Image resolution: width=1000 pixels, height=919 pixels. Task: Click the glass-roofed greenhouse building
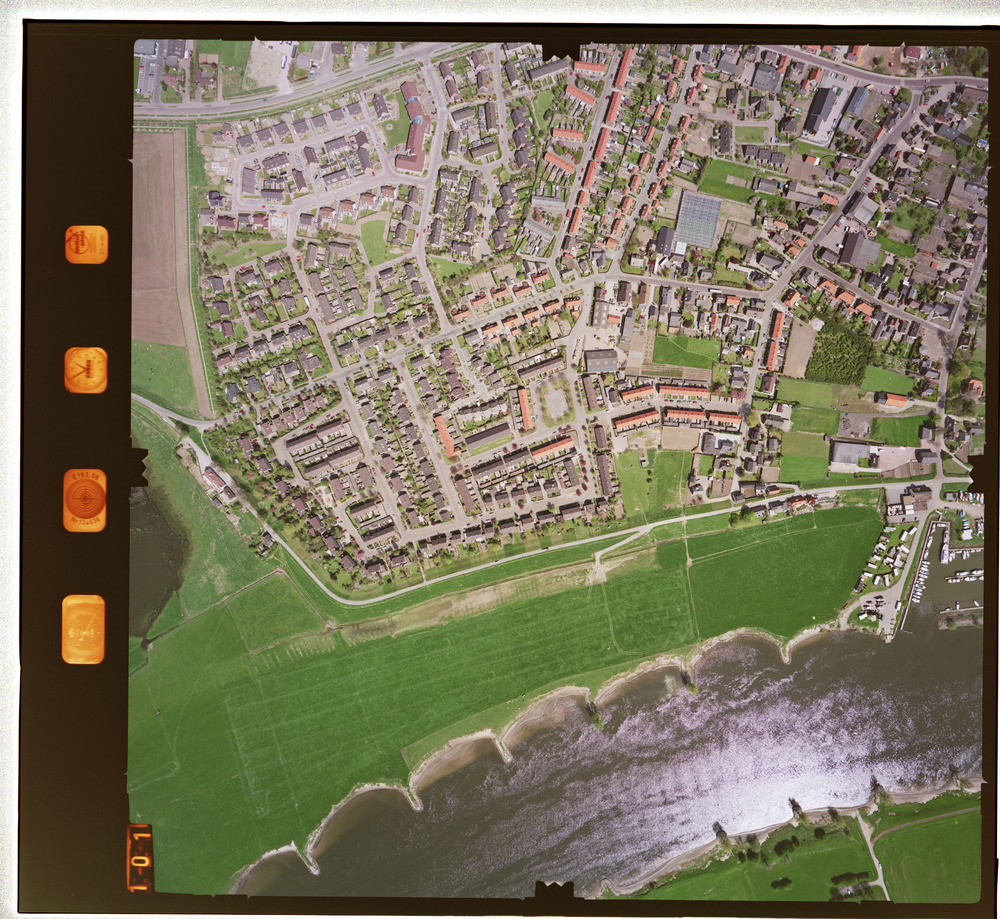[698, 219]
